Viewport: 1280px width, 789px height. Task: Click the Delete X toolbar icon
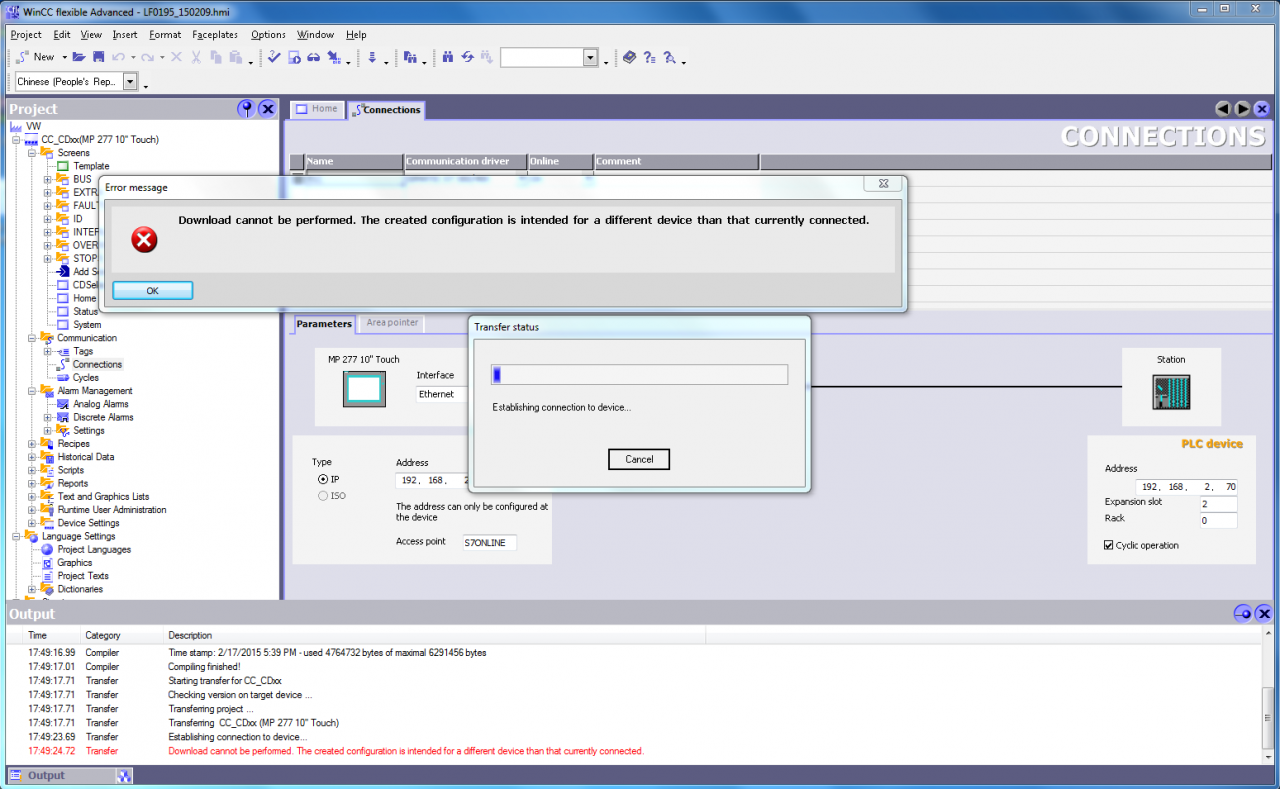176,57
